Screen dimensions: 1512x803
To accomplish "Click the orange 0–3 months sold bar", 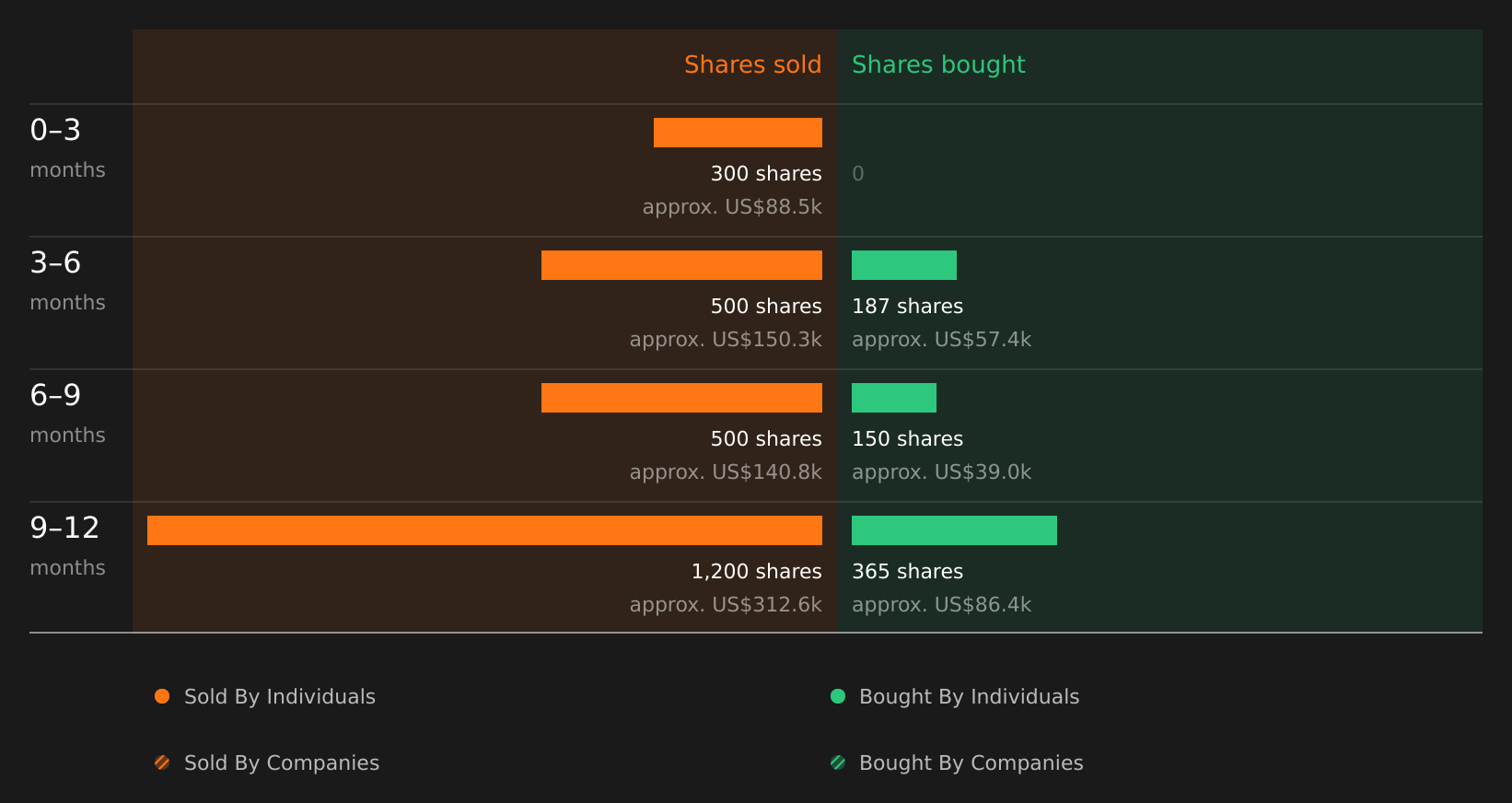I will [x=738, y=133].
